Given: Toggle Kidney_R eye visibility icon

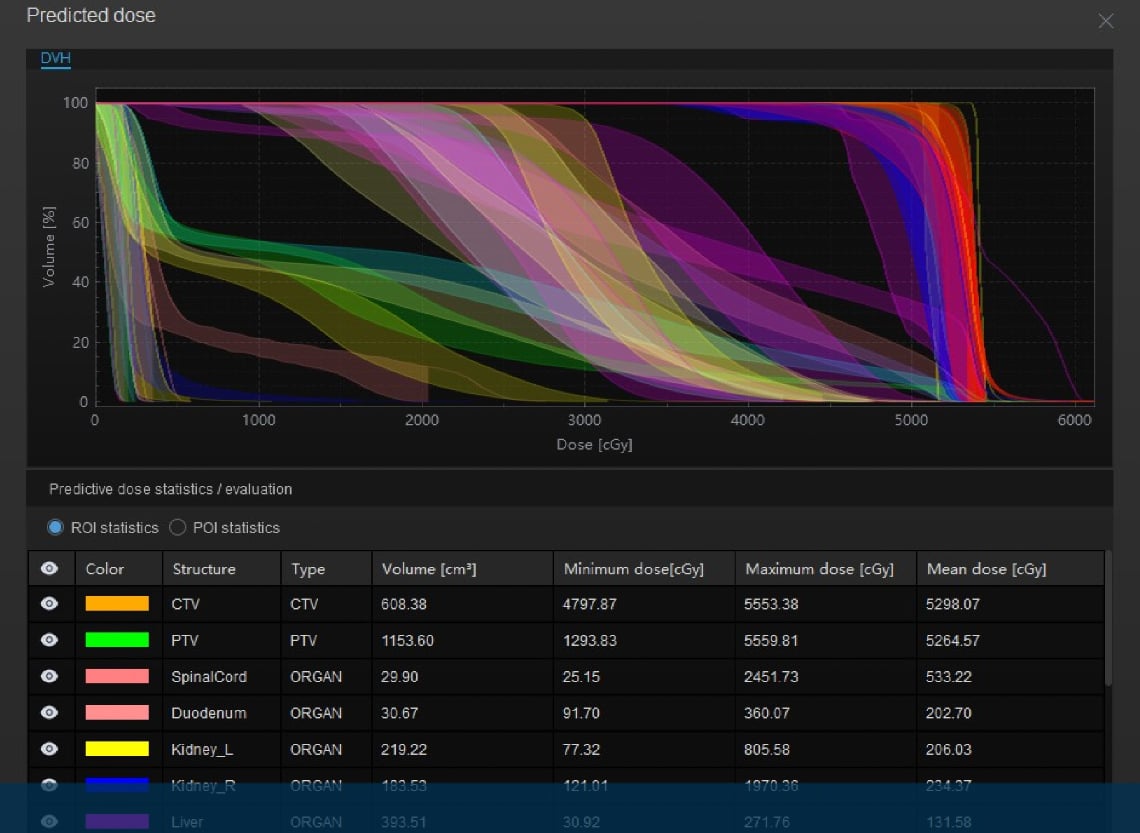Looking at the screenshot, I should [49, 785].
